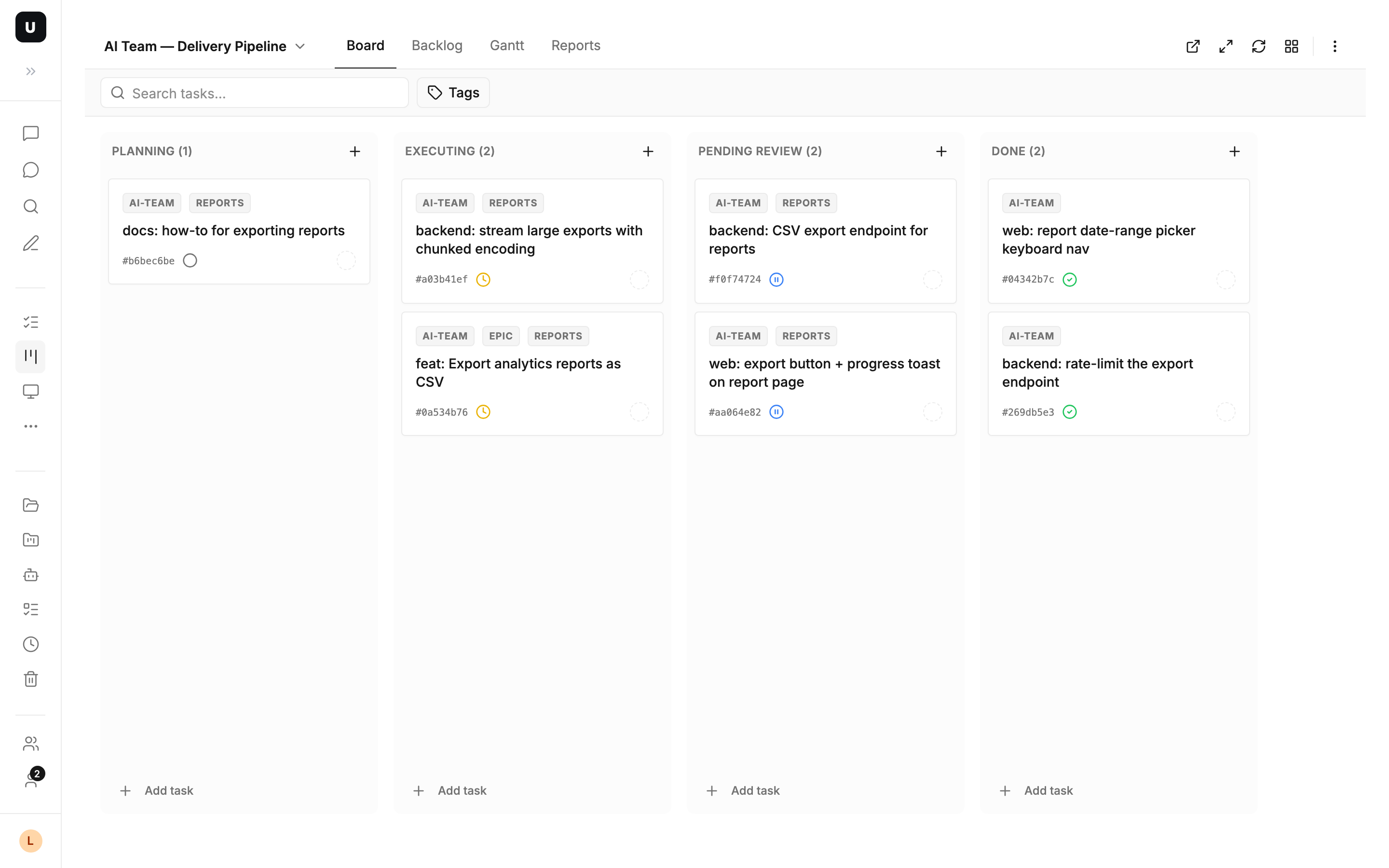The width and height of the screenshot is (1389, 868).
Task: Open the grid layout icon
Action: pyautogui.click(x=1292, y=46)
